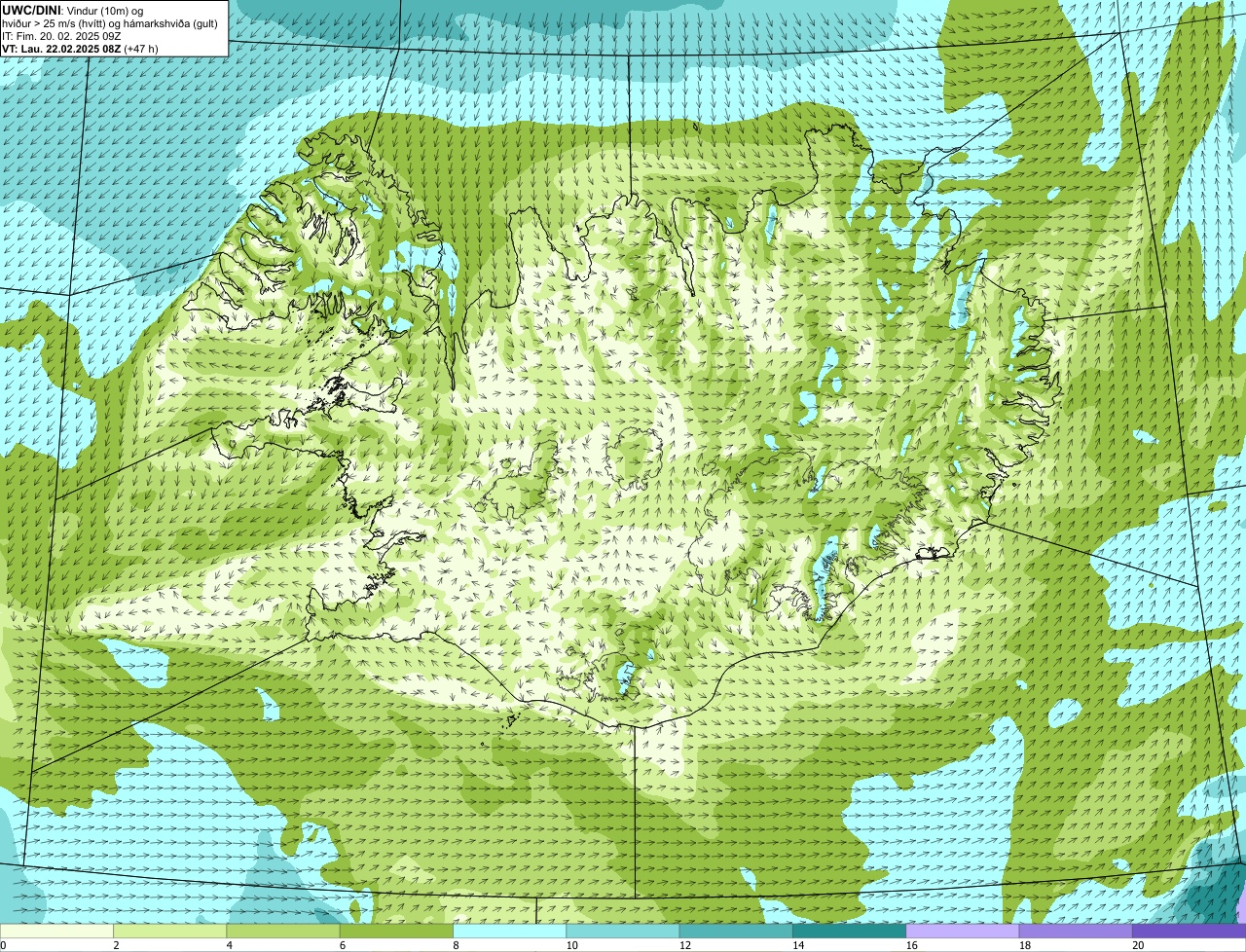
Task: Select the line mentioning 'hámarkshviða (gult)'
Action: pos(110,22)
